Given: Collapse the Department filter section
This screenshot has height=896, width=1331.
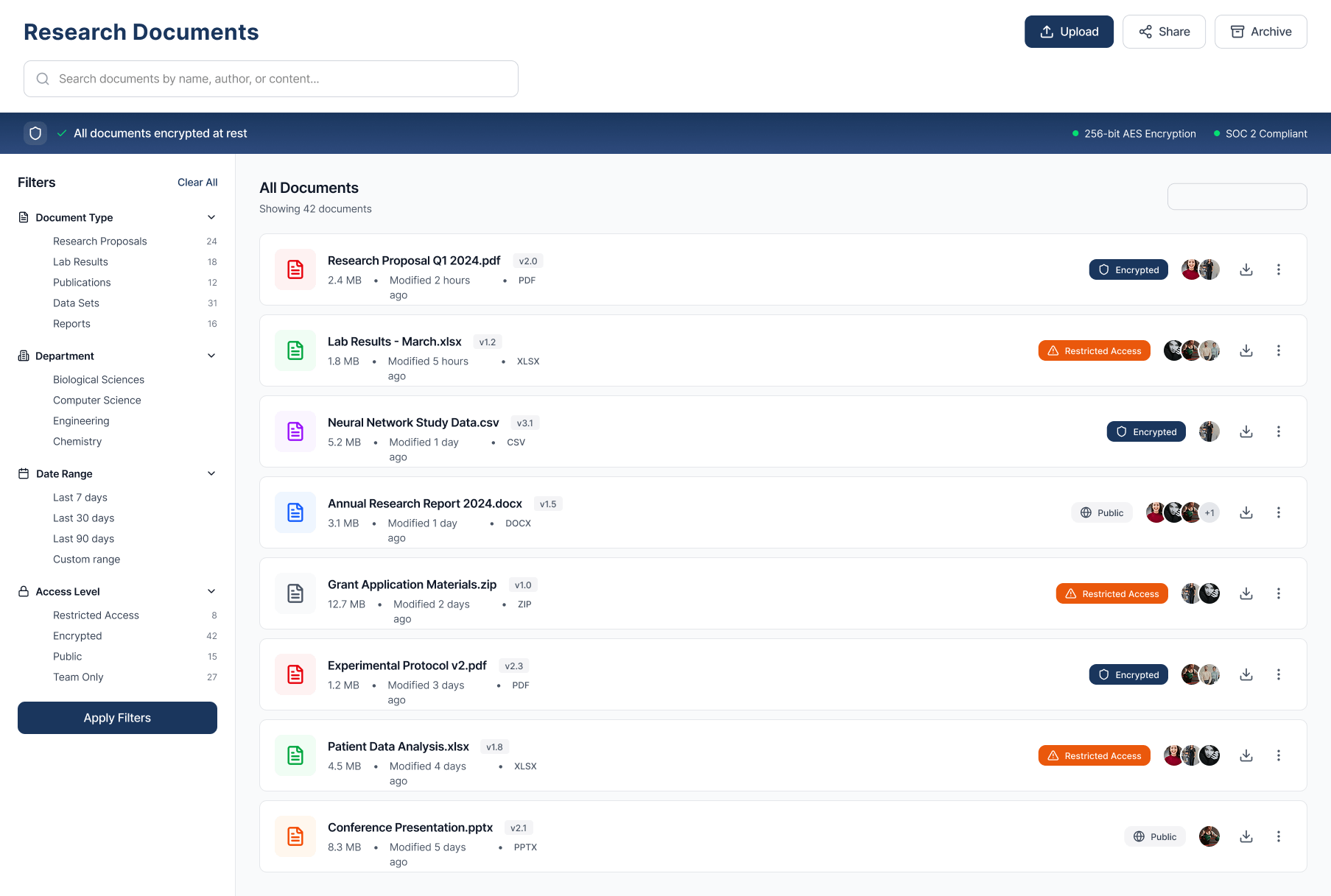Looking at the screenshot, I should tap(211, 356).
